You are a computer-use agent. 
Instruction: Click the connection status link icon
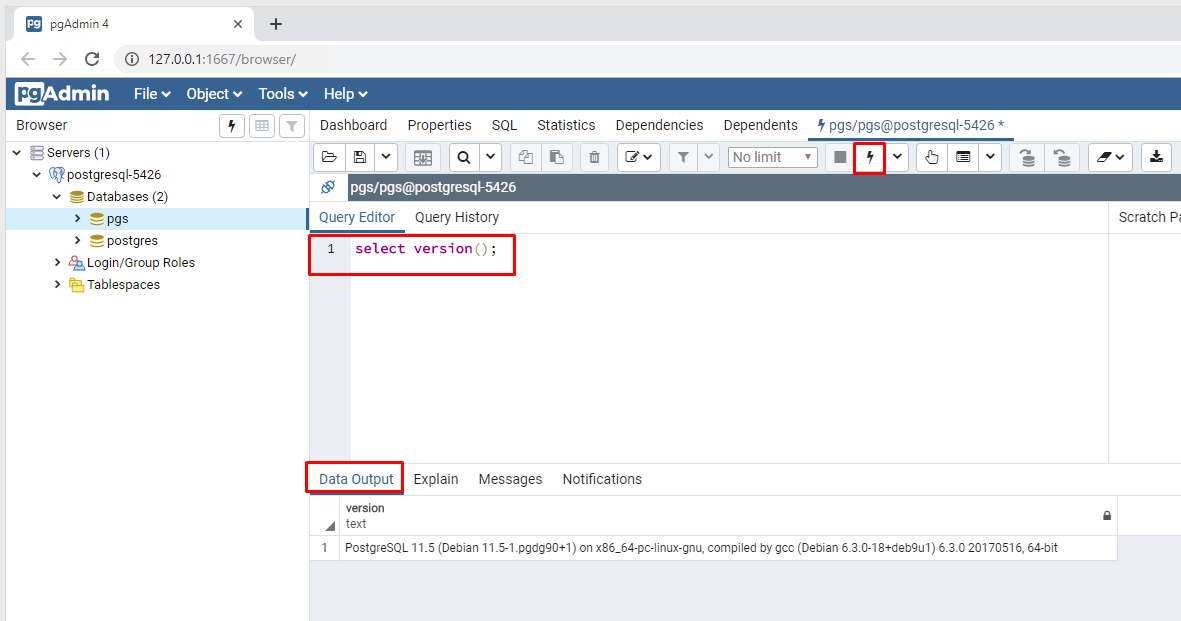328,187
